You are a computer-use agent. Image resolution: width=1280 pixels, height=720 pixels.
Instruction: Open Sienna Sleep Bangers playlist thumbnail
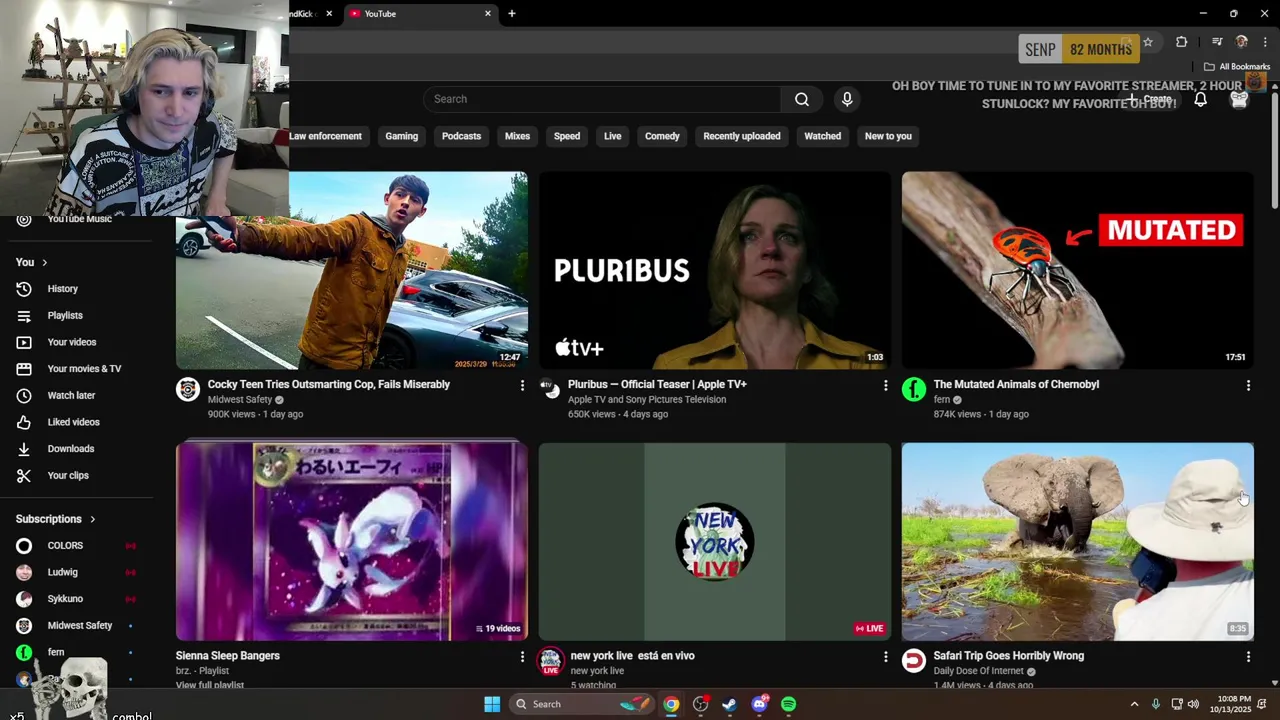352,542
